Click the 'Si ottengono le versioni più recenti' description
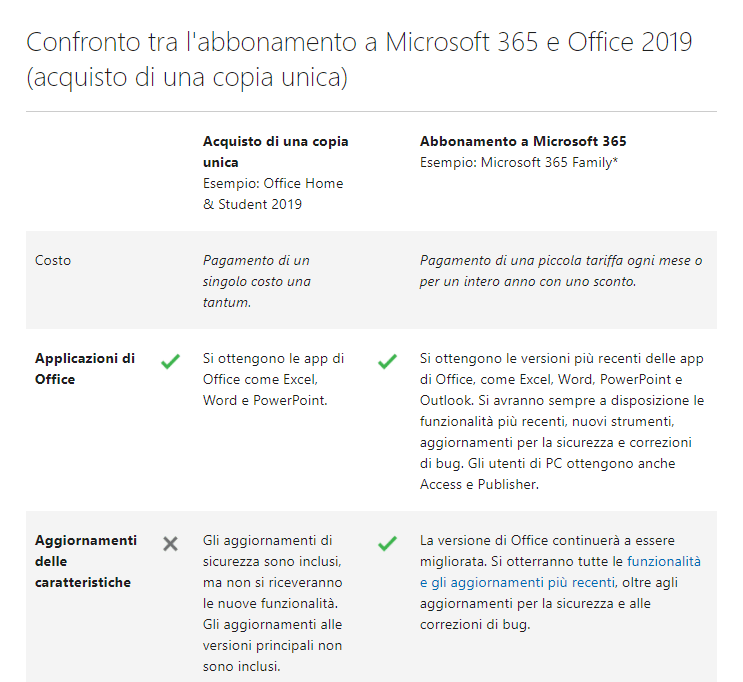Screen dimensions: 743x682 pos(562,421)
